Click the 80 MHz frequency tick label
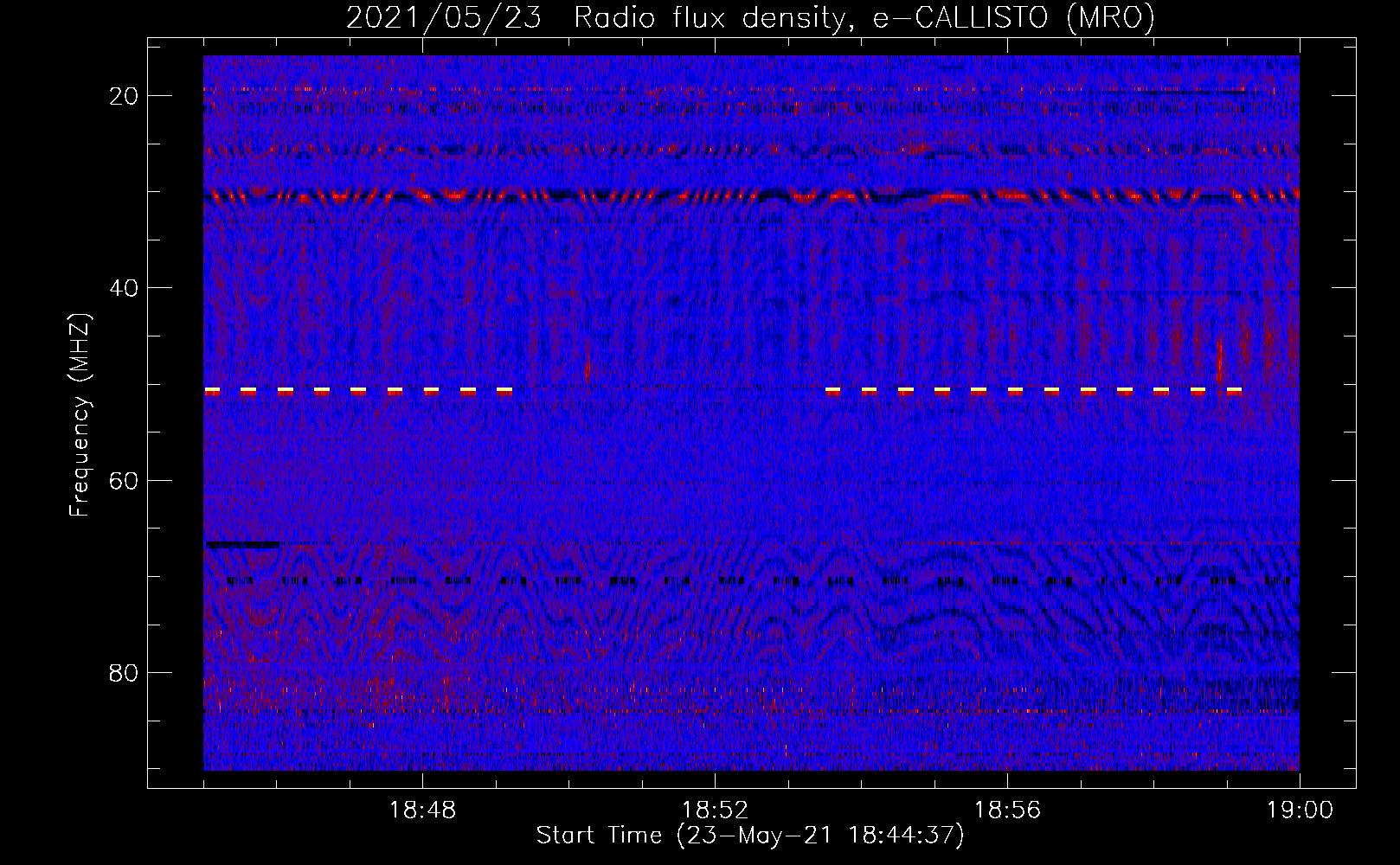Viewport: 1400px width, 865px height. (125, 672)
